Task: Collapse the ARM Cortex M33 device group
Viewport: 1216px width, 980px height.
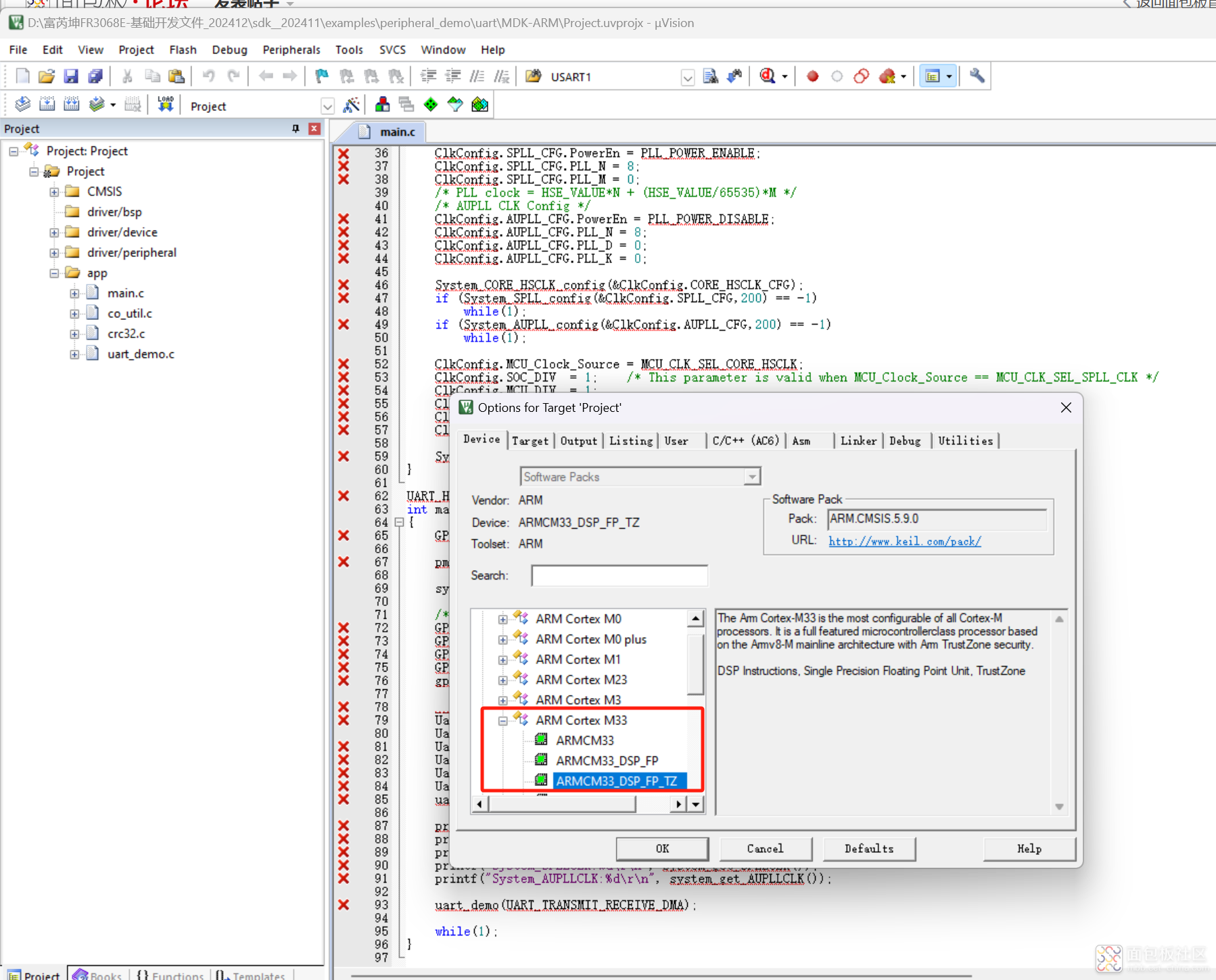Action: (502, 721)
